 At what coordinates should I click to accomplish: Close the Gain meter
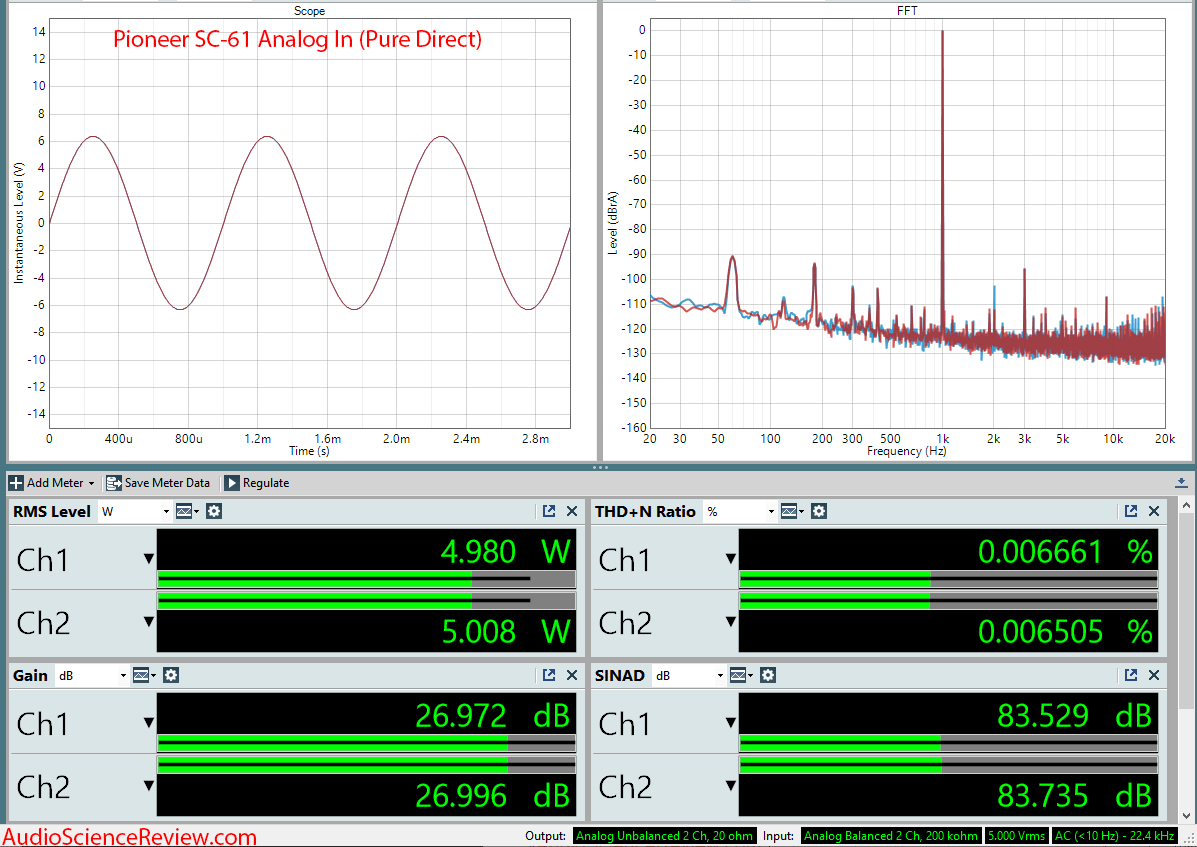(x=572, y=675)
